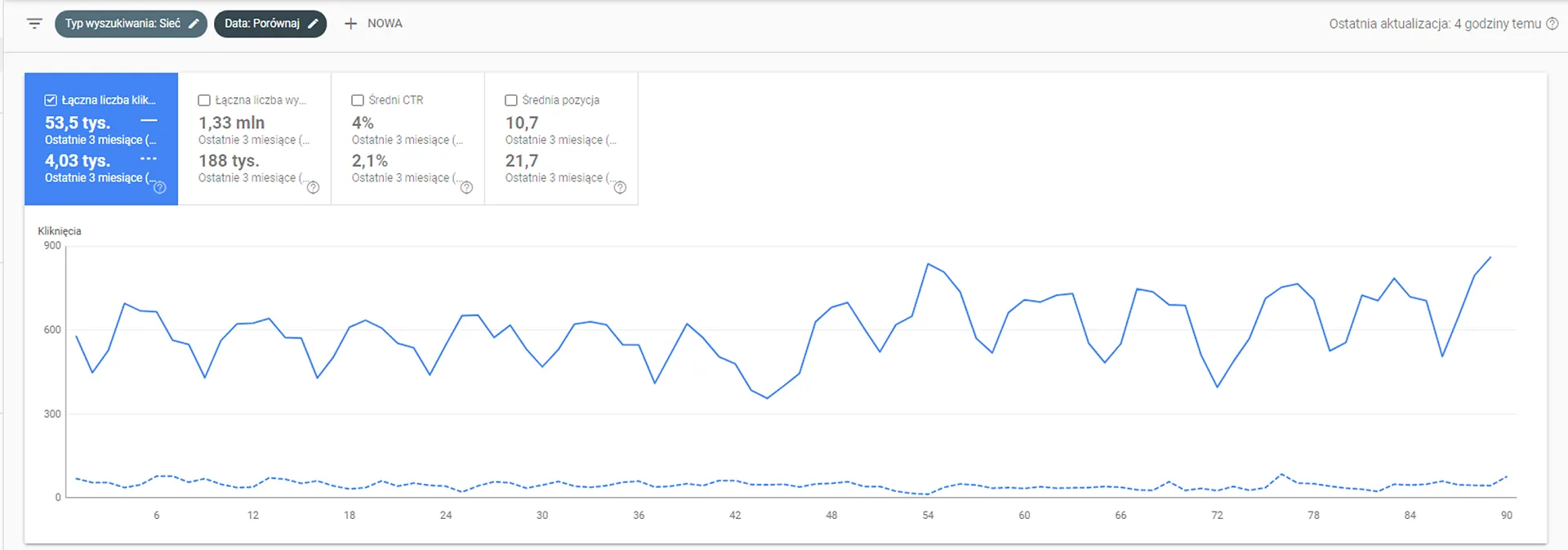The image size is (1568, 550).
Task: Open help icon in average position card
Action: tap(620, 187)
